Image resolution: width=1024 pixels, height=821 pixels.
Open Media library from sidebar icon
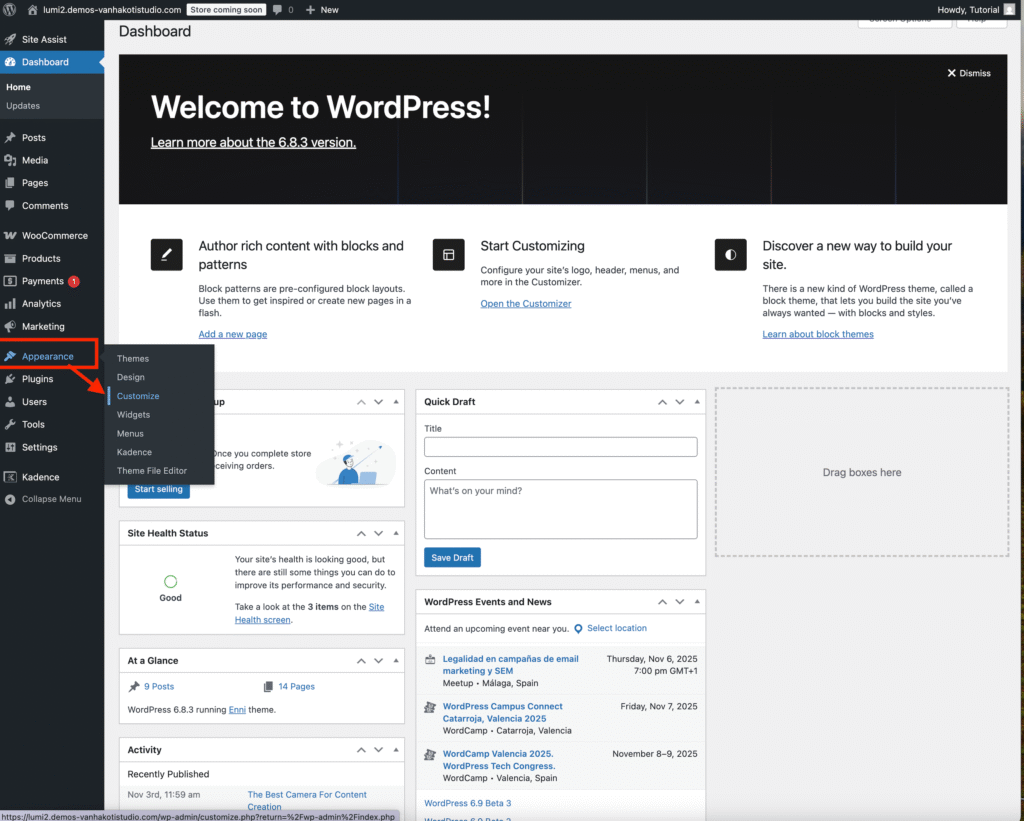click(10, 160)
